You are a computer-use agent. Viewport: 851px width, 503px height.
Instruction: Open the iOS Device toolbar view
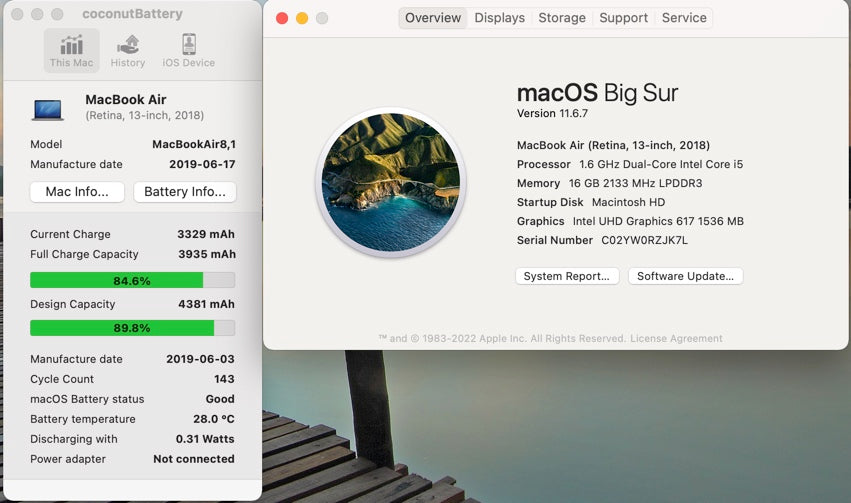coord(188,50)
